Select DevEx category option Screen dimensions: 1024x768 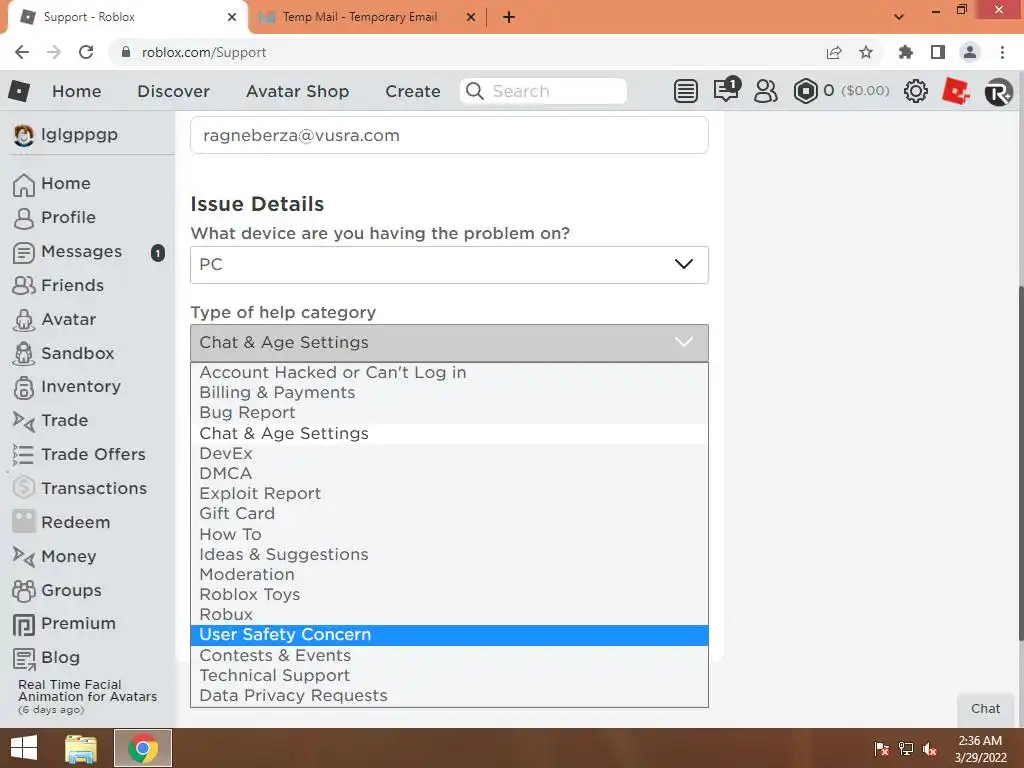pyautogui.click(x=449, y=454)
